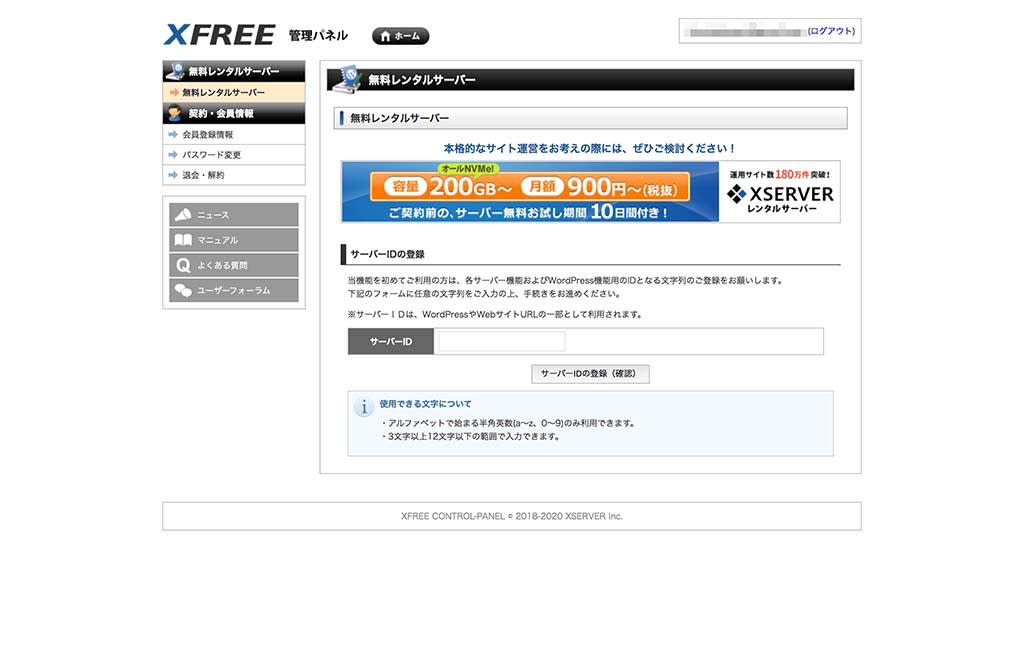Click the XFREE logo

(x=219, y=35)
